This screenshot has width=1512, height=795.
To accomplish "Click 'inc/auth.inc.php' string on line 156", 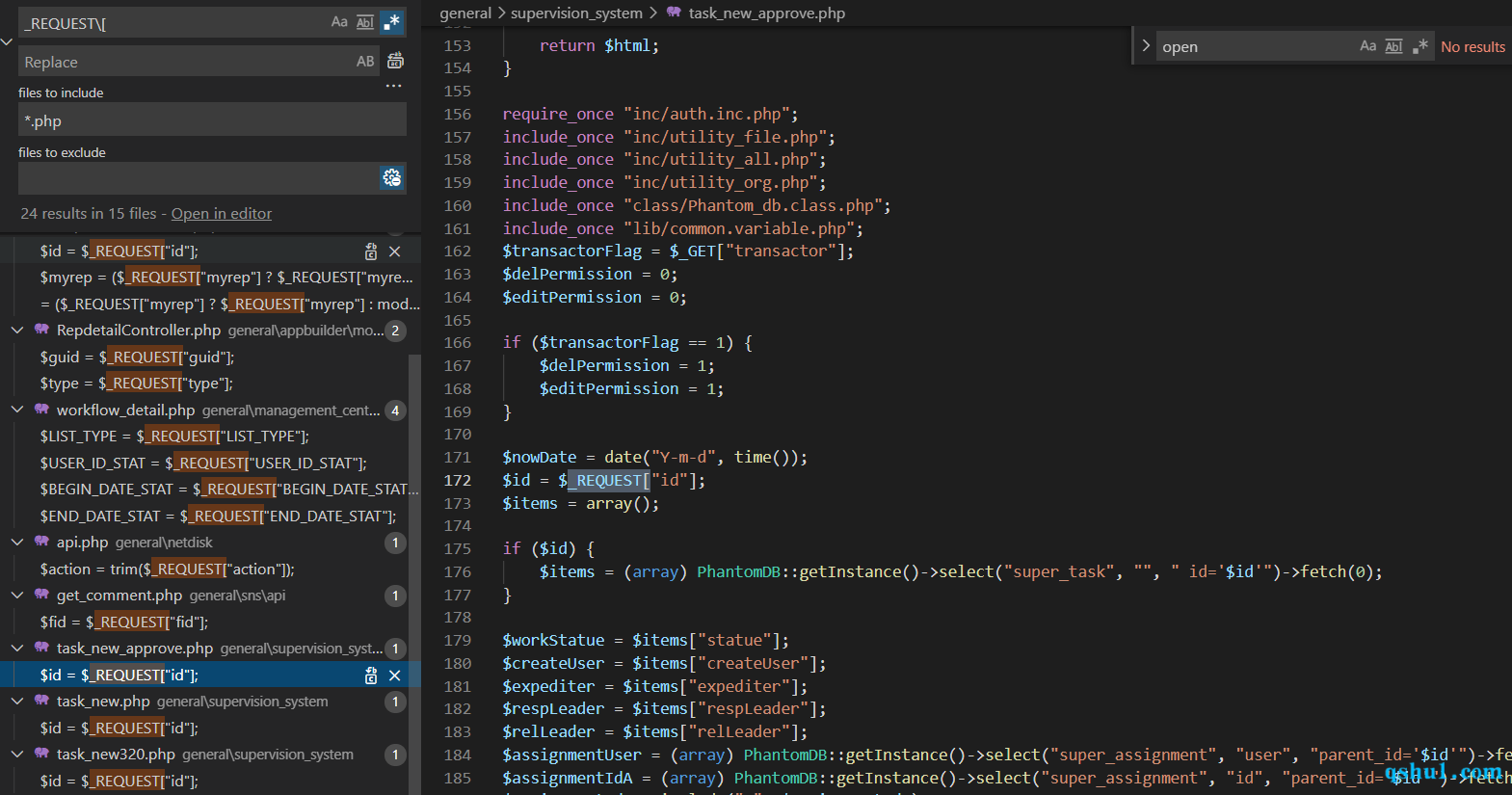I will click(706, 114).
